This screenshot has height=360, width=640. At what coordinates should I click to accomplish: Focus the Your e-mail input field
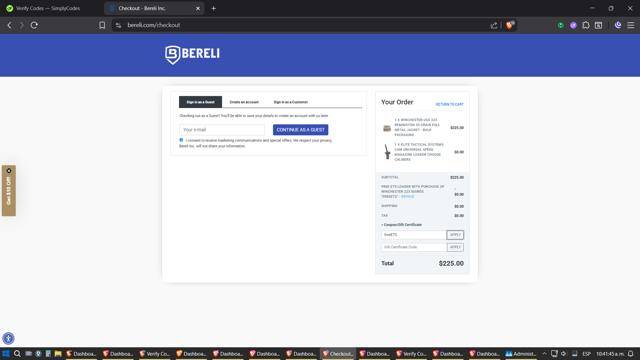pyautogui.click(x=222, y=130)
